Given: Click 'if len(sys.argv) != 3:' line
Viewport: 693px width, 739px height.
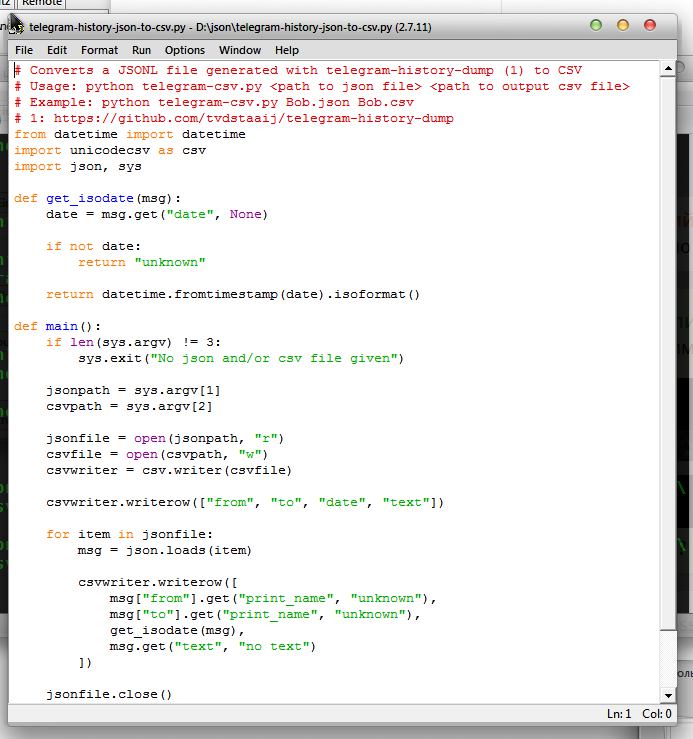Looking at the screenshot, I should click(x=133, y=342).
